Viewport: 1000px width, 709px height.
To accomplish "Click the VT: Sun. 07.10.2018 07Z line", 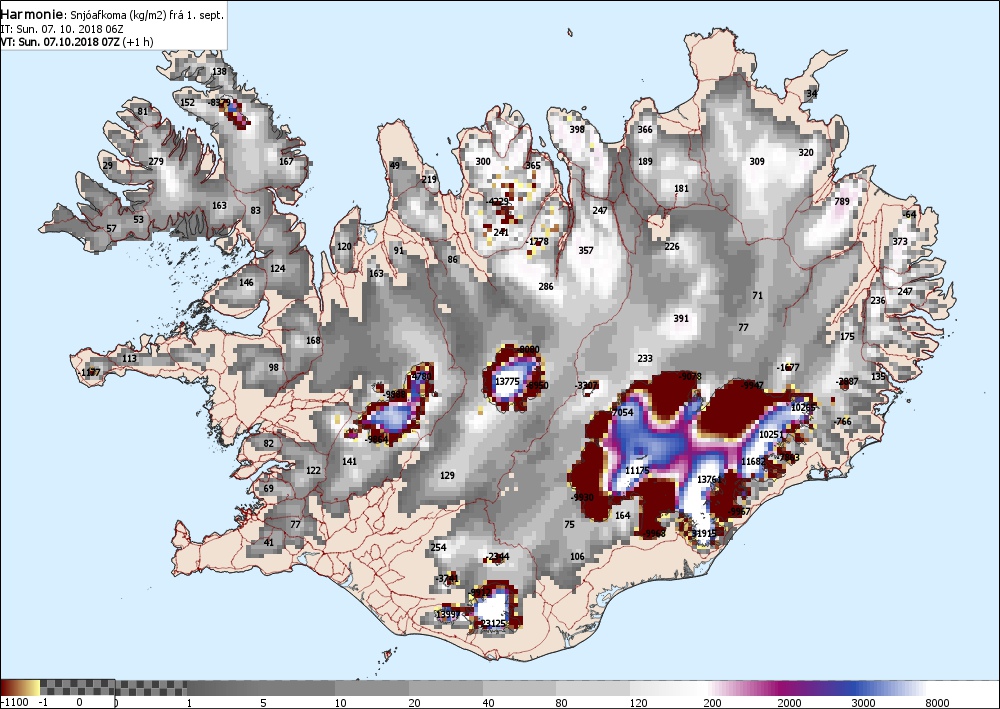I will coord(77,42).
